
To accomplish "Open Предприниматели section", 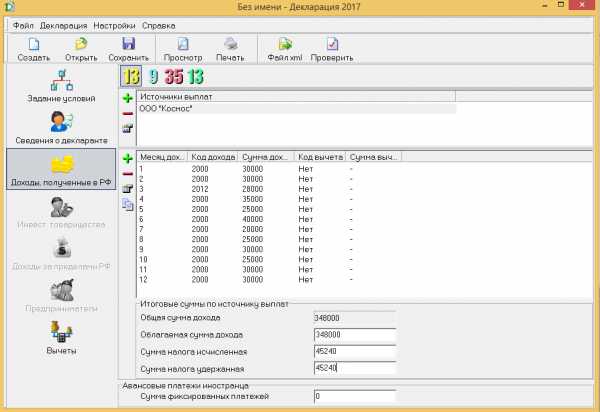I will point(61,296).
